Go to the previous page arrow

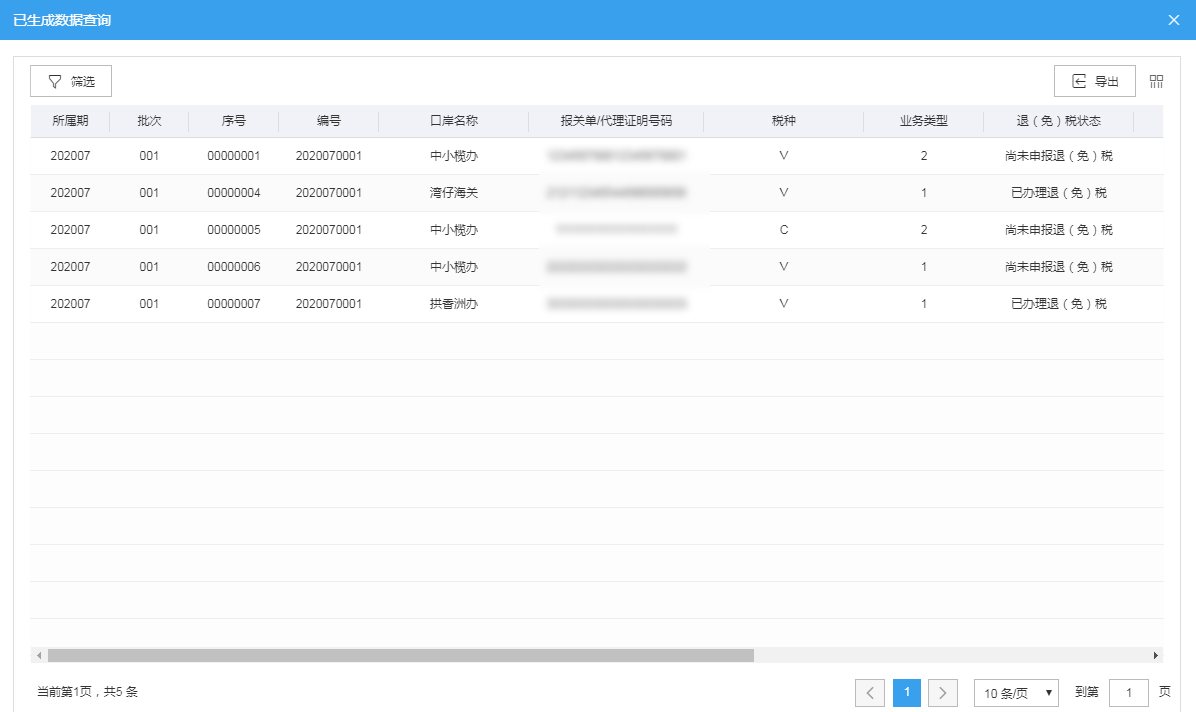pyautogui.click(x=870, y=692)
